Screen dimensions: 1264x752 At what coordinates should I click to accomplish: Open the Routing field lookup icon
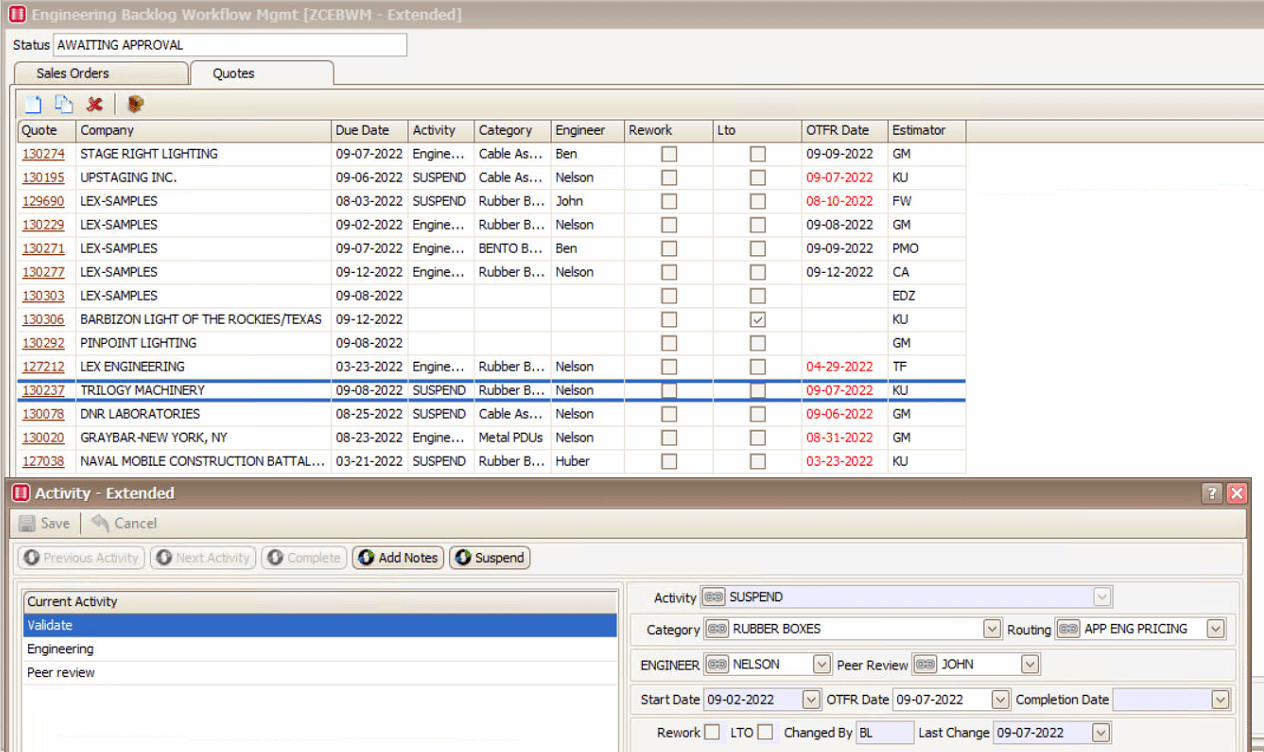[1067, 629]
